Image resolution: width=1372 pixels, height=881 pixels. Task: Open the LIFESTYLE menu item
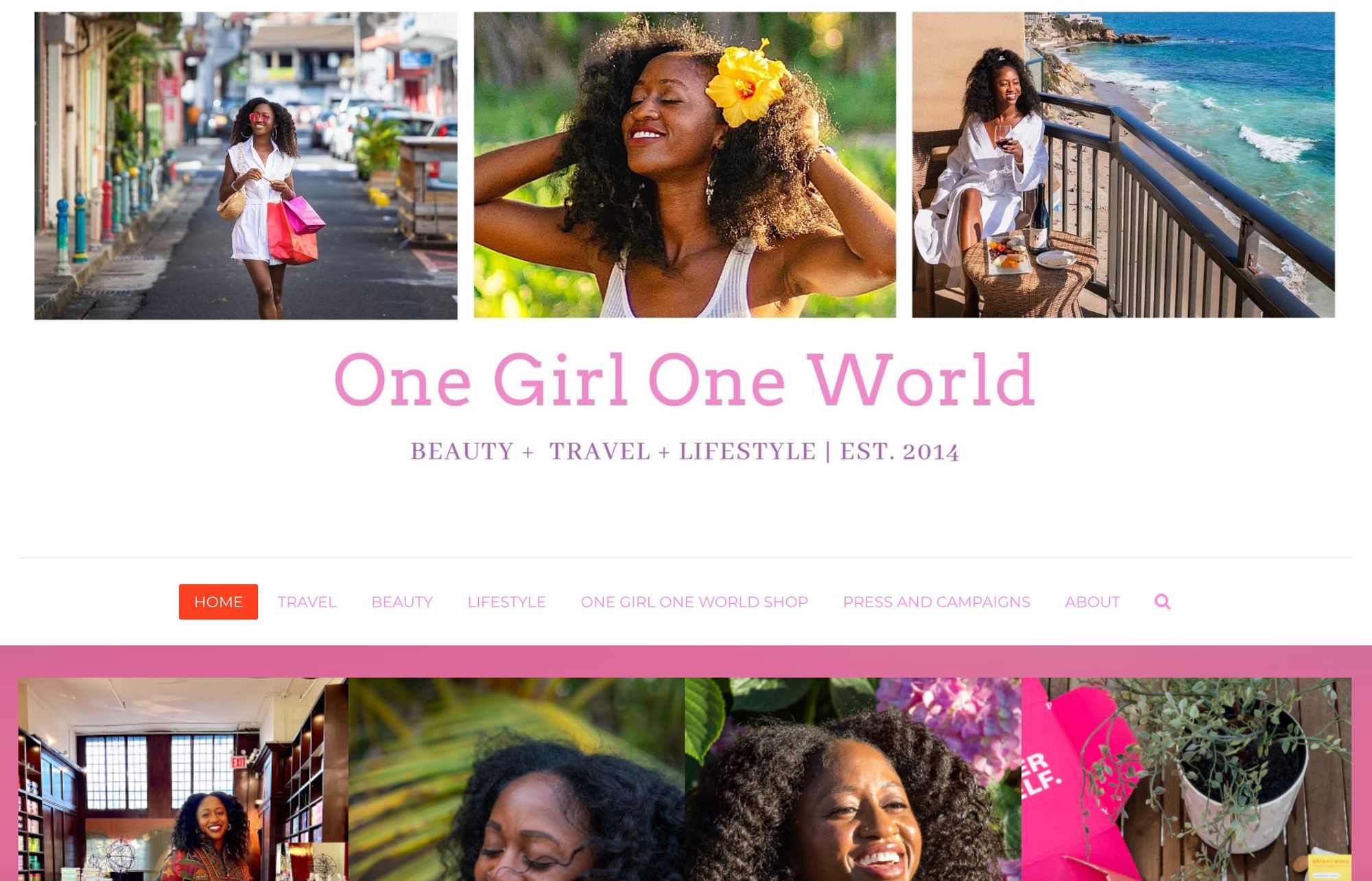click(x=506, y=602)
